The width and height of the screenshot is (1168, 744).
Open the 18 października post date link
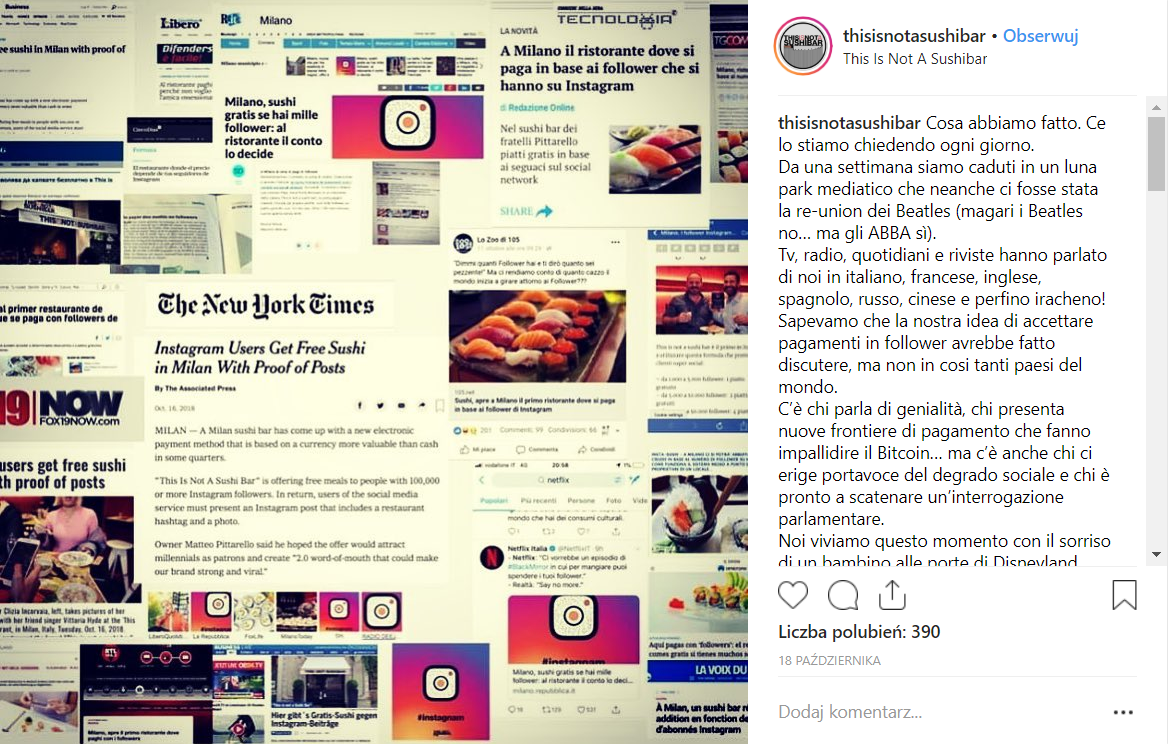click(x=829, y=661)
